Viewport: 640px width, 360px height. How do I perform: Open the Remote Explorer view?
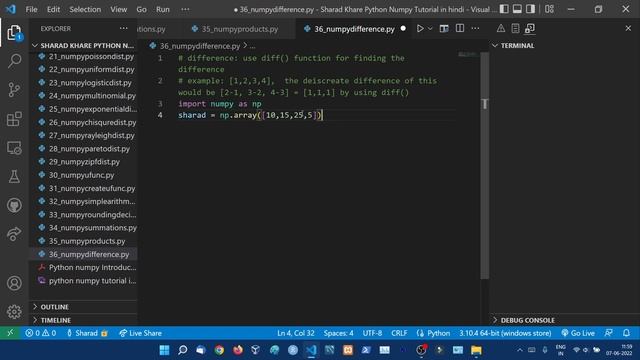click(x=14, y=148)
